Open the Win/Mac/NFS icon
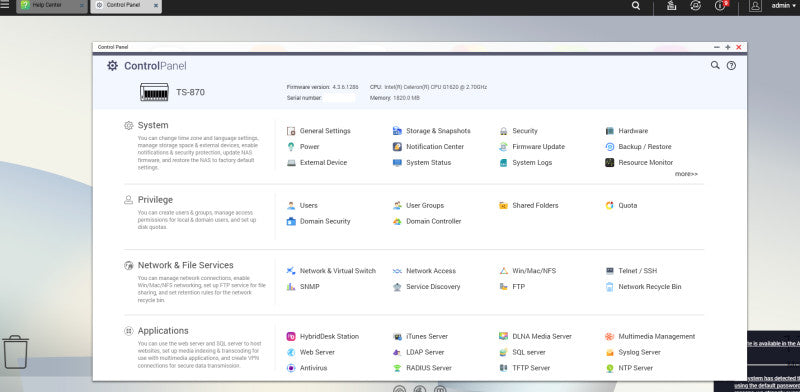The width and height of the screenshot is (800, 392). pos(504,271)
